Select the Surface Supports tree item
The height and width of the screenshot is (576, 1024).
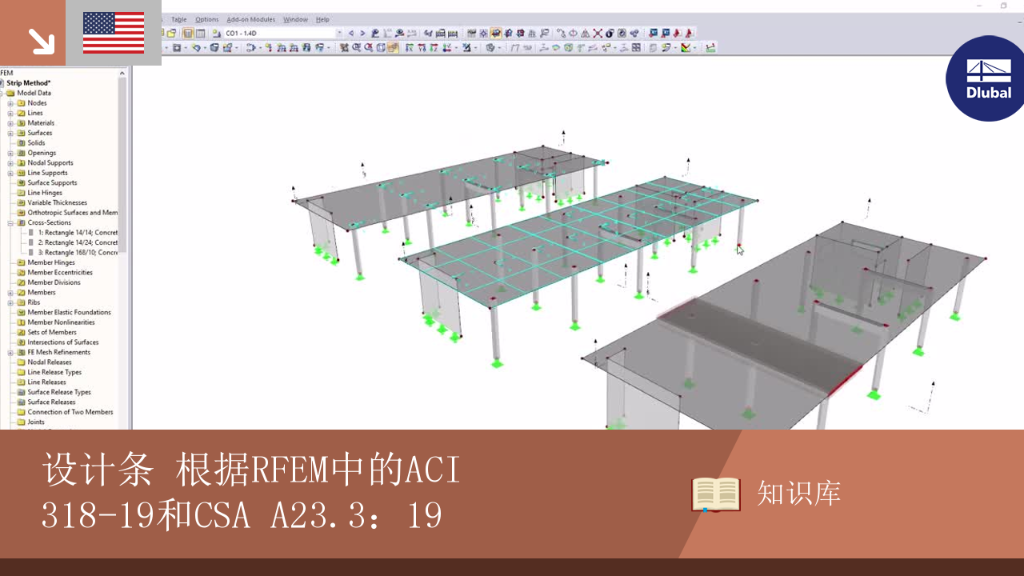pyautogui.click(x=52, y=183)
